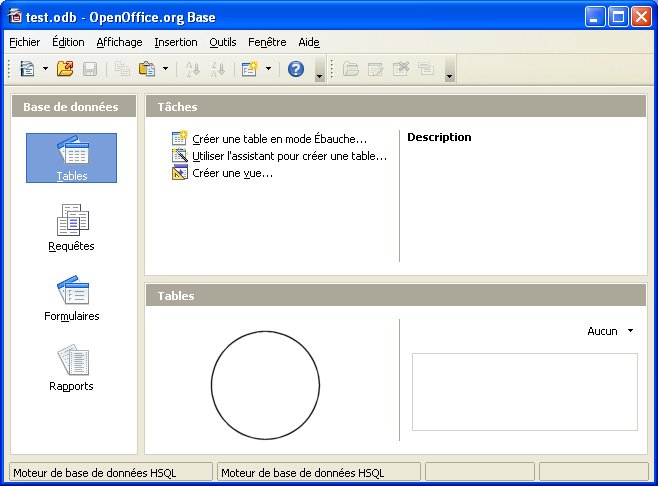Select Requêtes in the database pane

pyautogui.click(x=71, y=228)
